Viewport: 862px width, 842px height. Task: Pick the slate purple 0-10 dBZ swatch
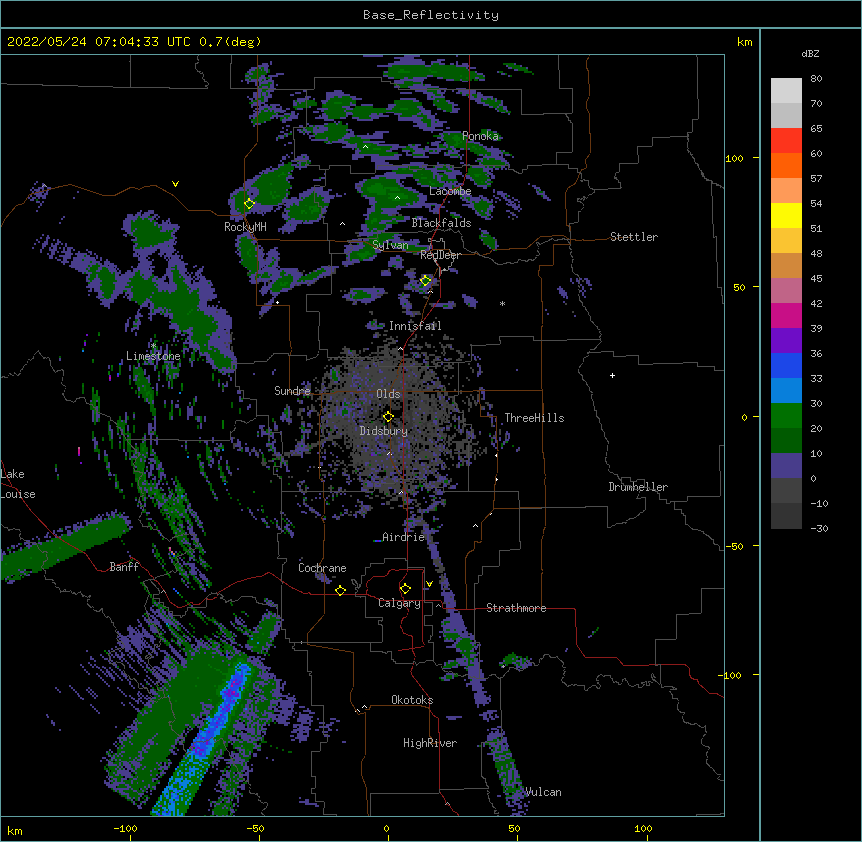[x=786, y=466]
